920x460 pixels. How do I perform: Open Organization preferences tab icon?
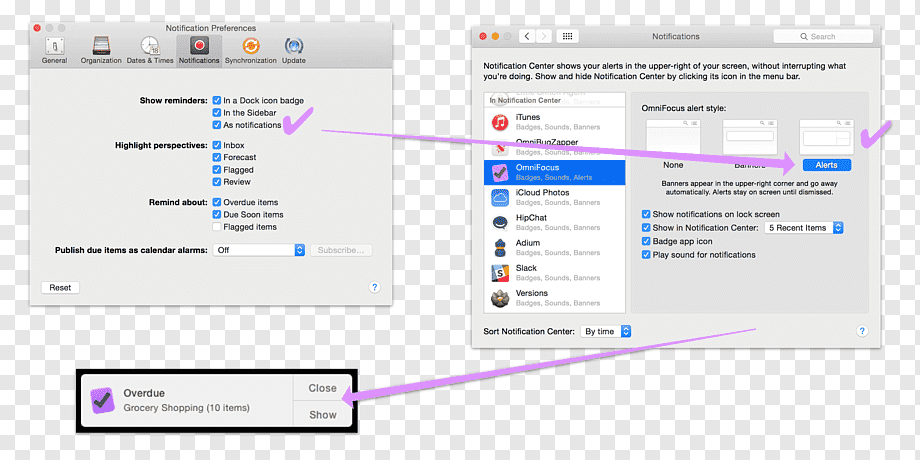(101, 46)
